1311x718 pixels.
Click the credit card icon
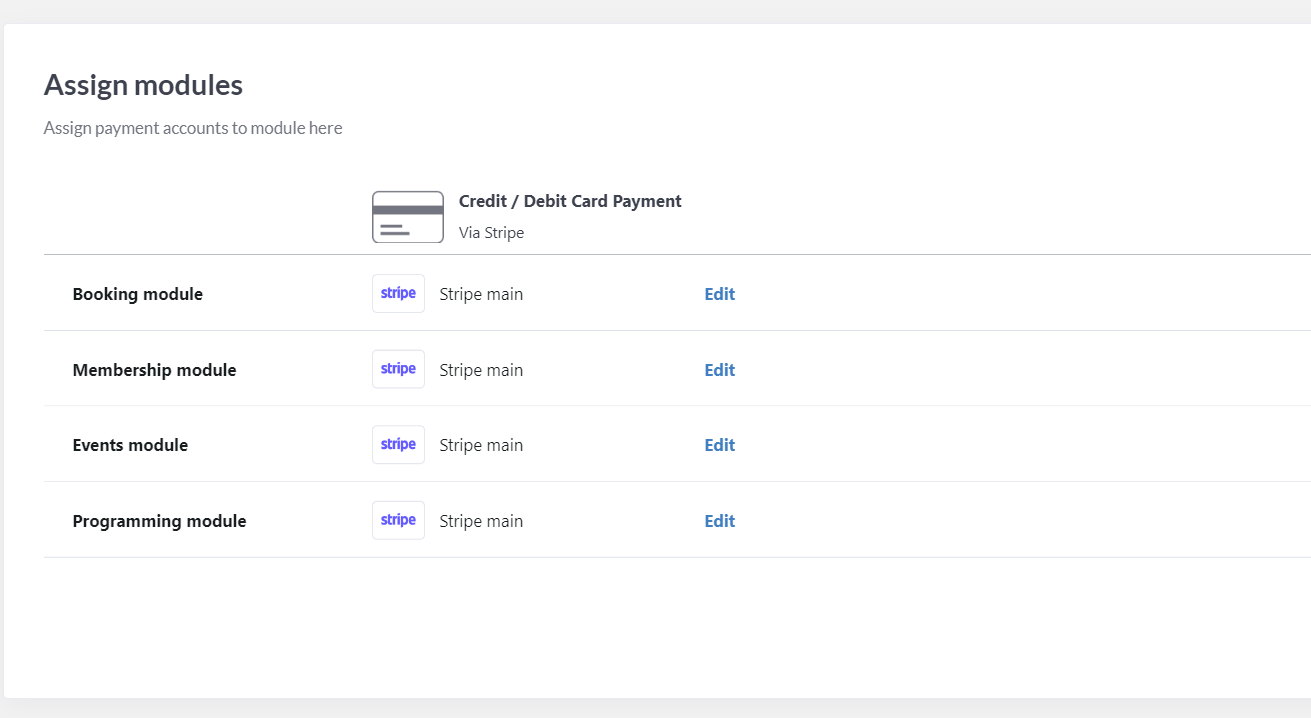(x=407, y=217)
